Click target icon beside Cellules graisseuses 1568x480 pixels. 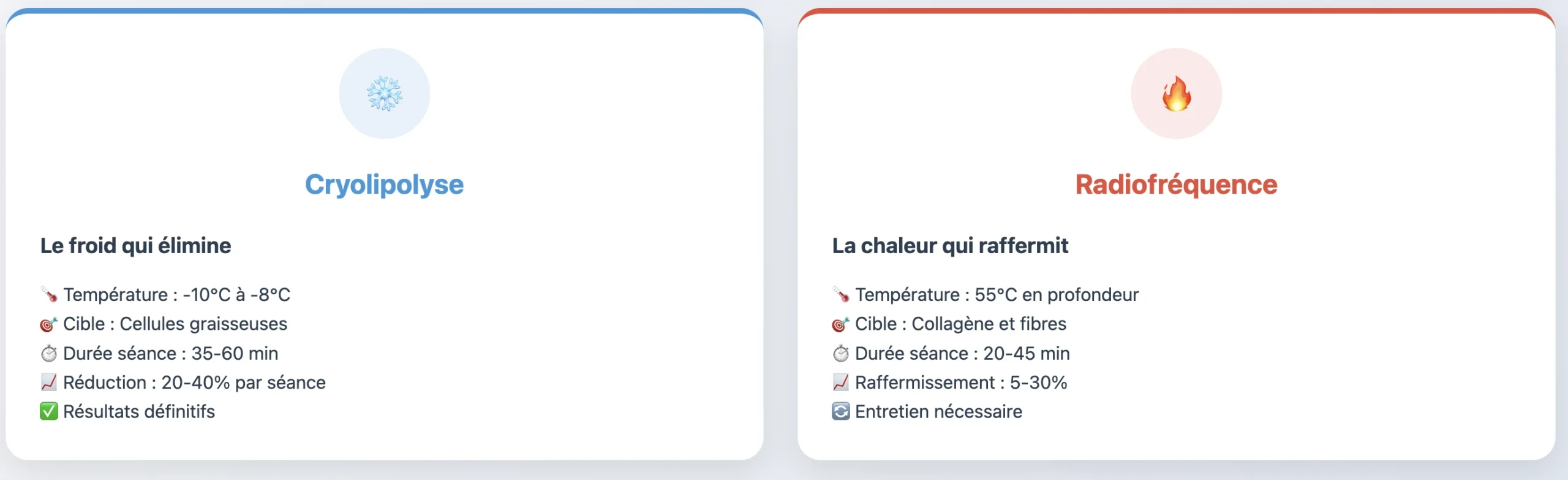point(49,324)
